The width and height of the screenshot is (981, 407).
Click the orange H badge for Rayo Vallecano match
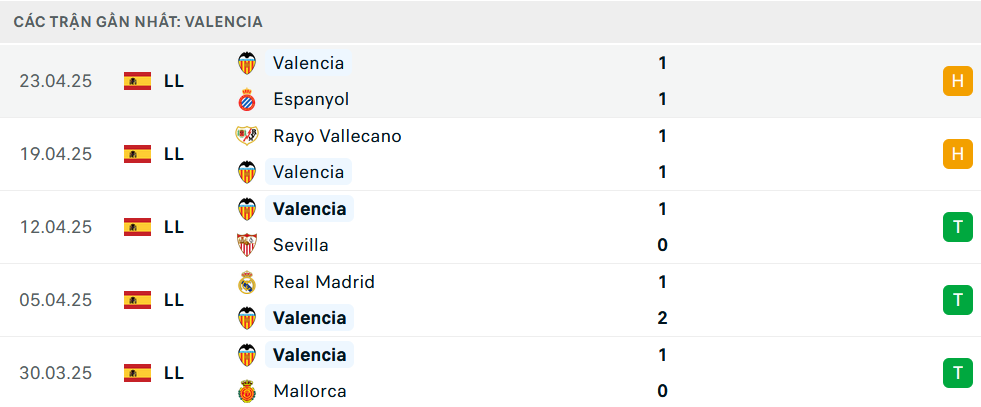958,154
